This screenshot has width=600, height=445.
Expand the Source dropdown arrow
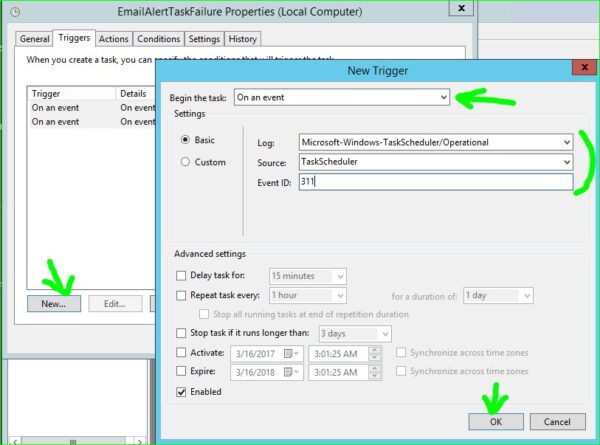(x=567, y=162)
